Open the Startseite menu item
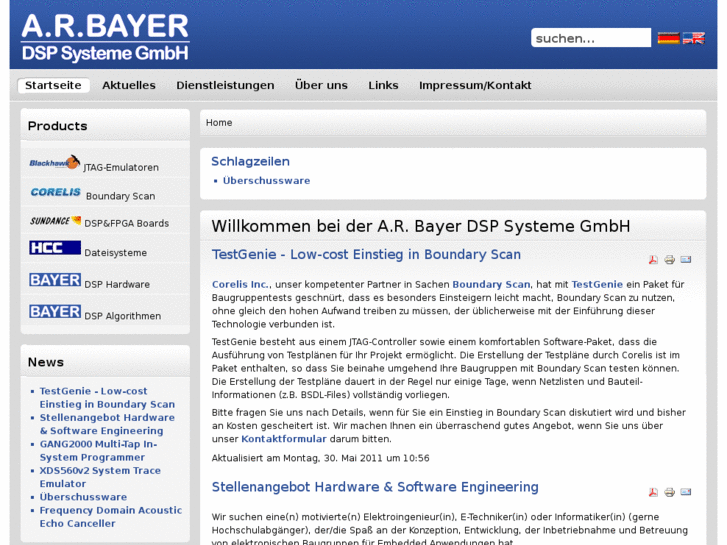 pos(53,85)
